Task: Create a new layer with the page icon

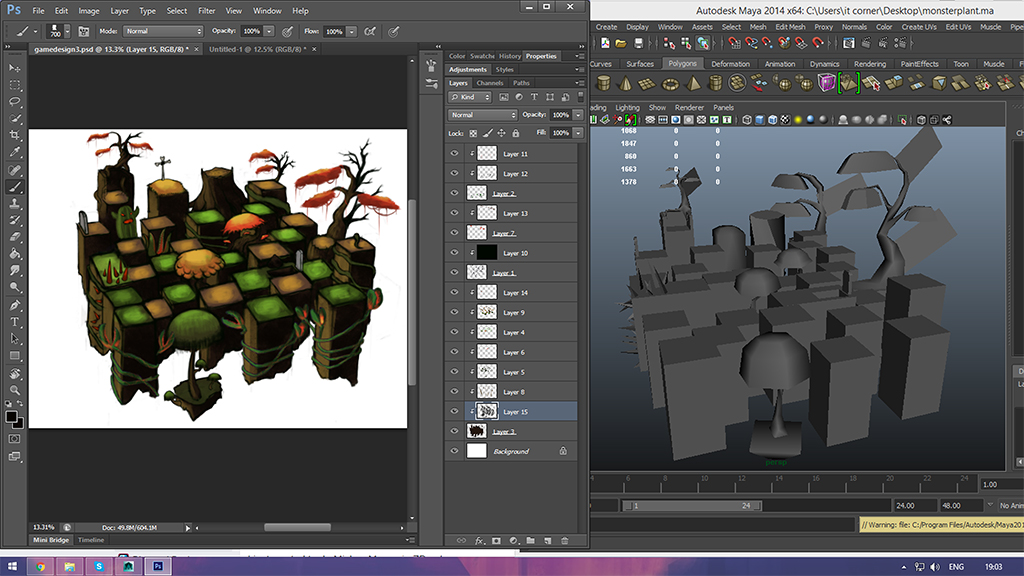Action: point(548,541)
